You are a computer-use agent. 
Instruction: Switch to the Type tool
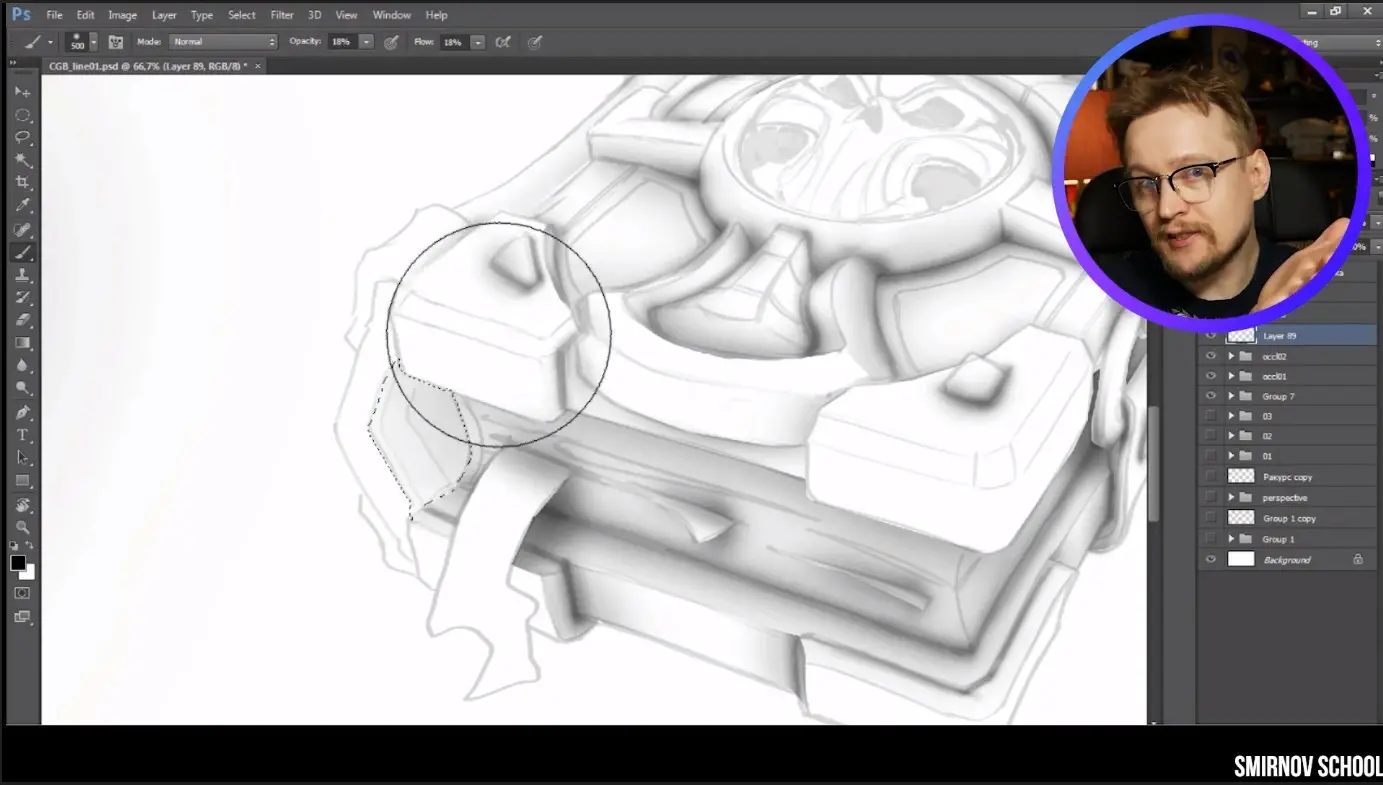(x=22, y=435)
